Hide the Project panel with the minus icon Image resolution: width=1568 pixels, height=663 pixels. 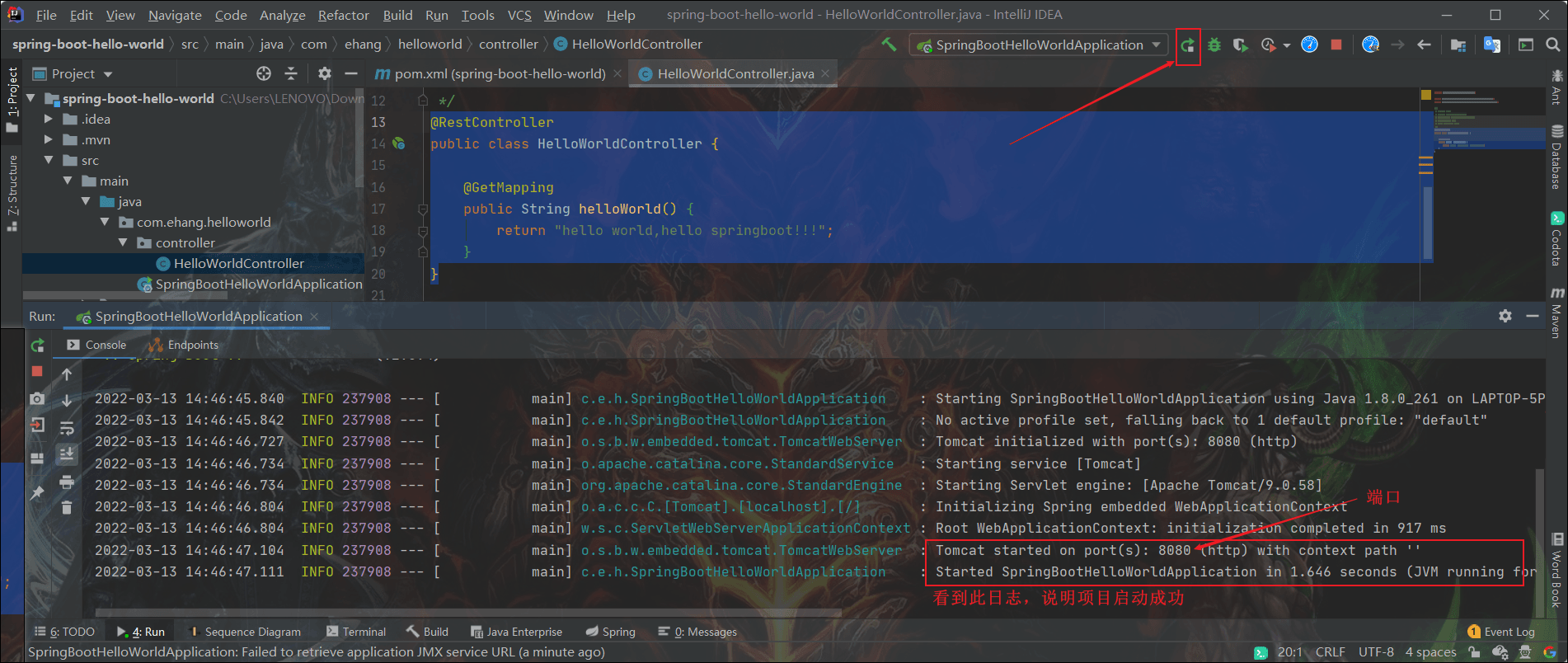(x=351, y=73)
